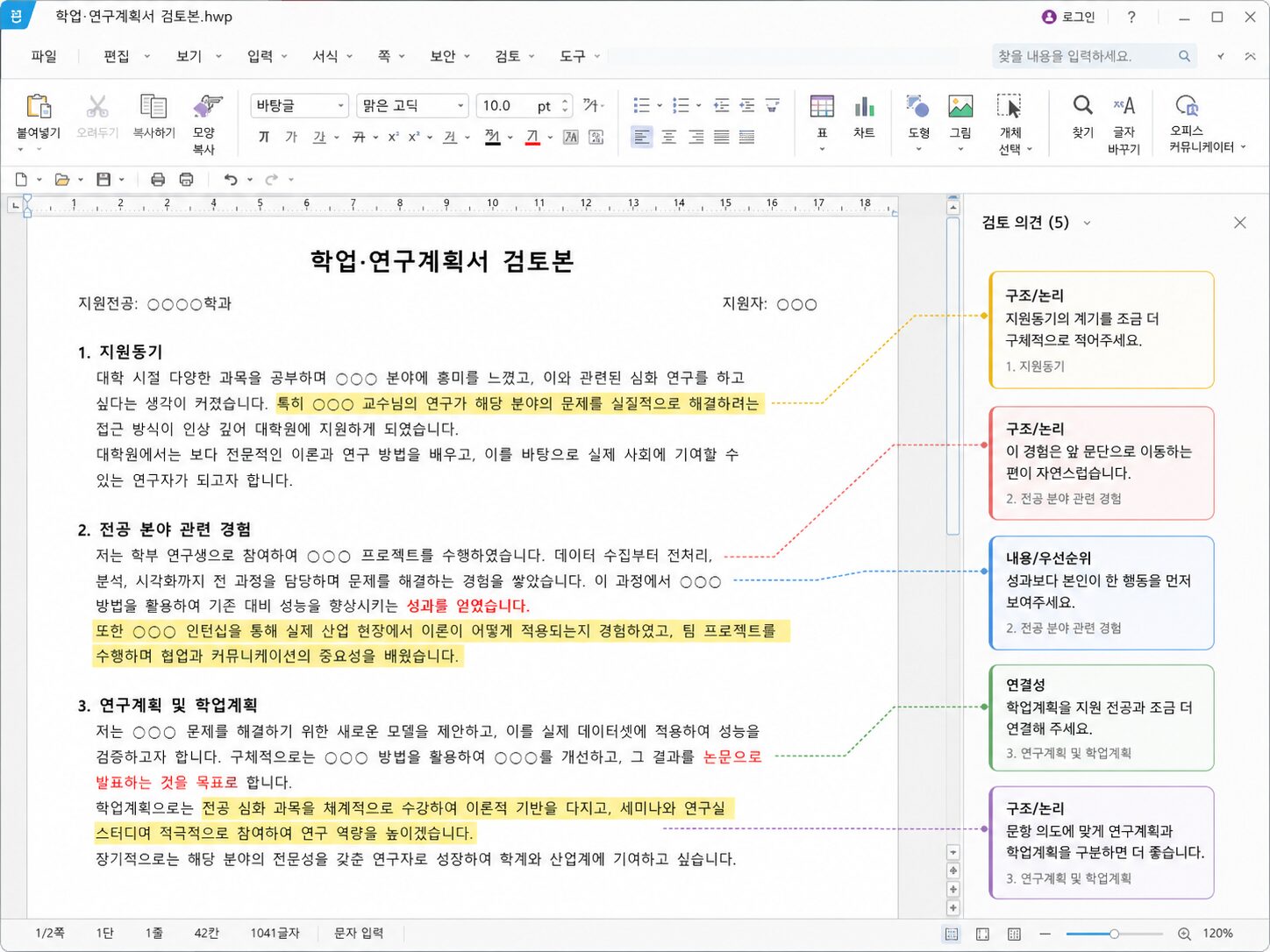The image size is (1270, 952).
Task: Expand the font color red dropdown arrow
Action: (550, 138)
